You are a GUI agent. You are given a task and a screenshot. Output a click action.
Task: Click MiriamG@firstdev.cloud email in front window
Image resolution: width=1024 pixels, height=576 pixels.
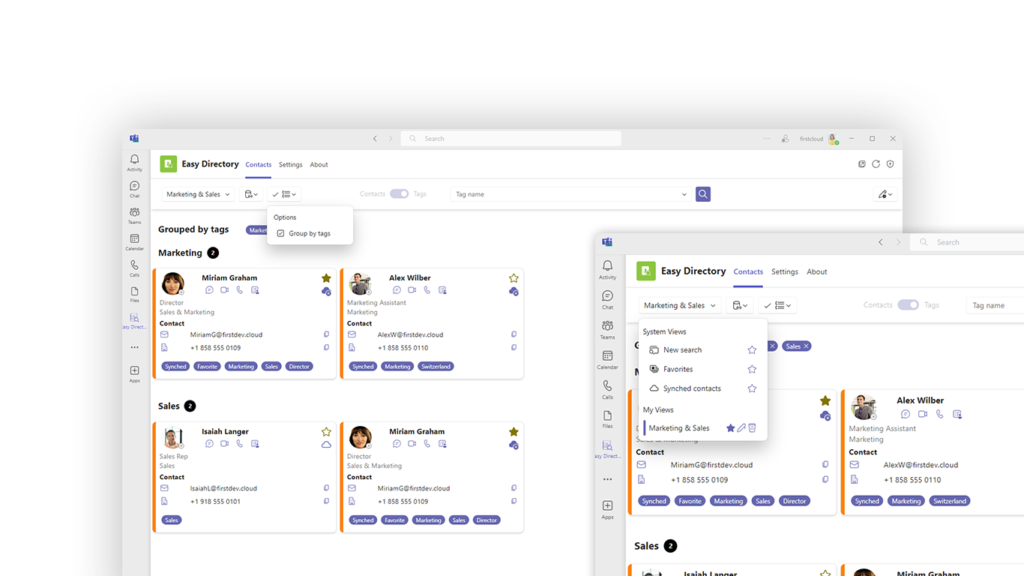[x=711, y=465]
